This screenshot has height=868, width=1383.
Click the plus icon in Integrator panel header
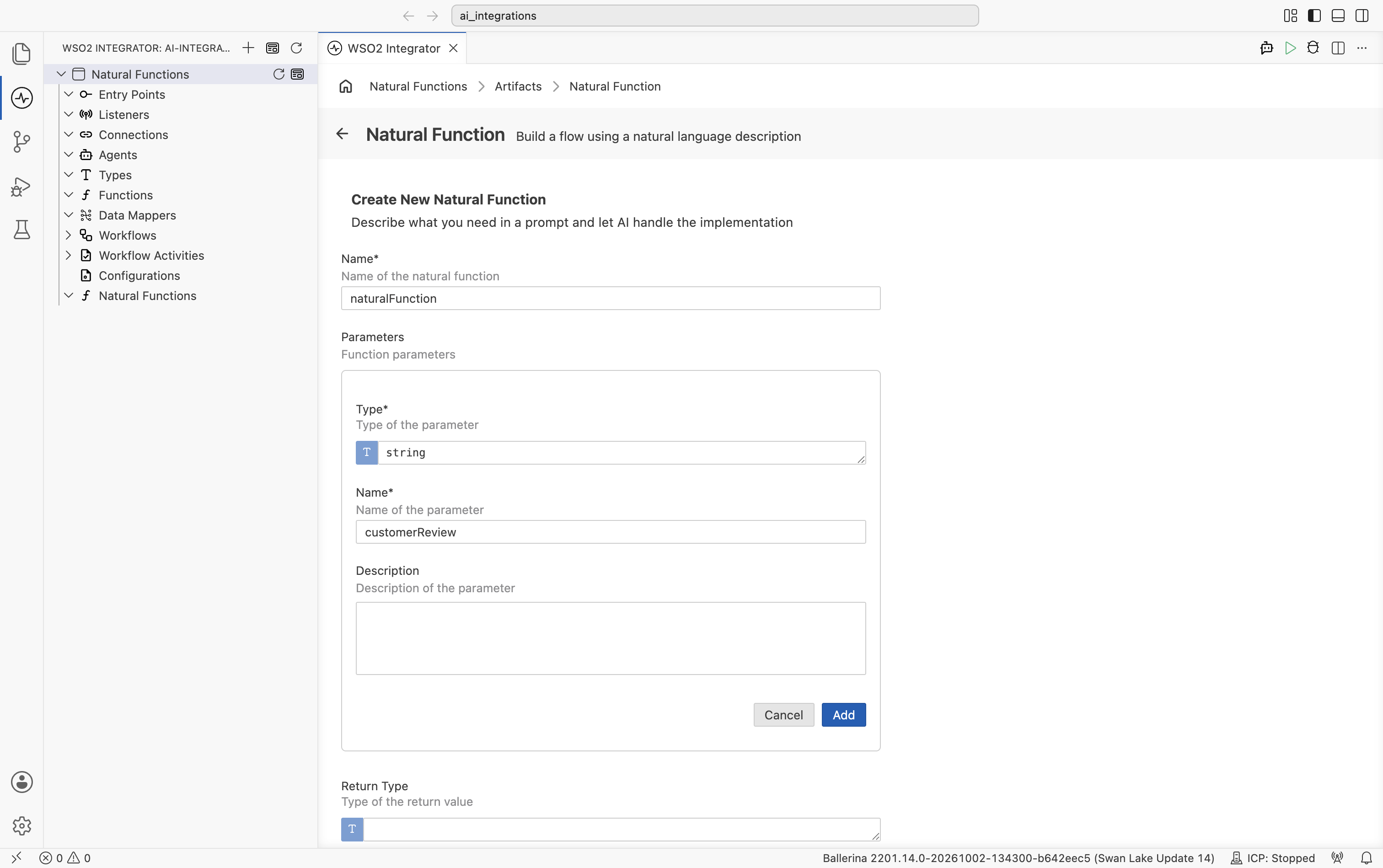click(x=248, y=48)
